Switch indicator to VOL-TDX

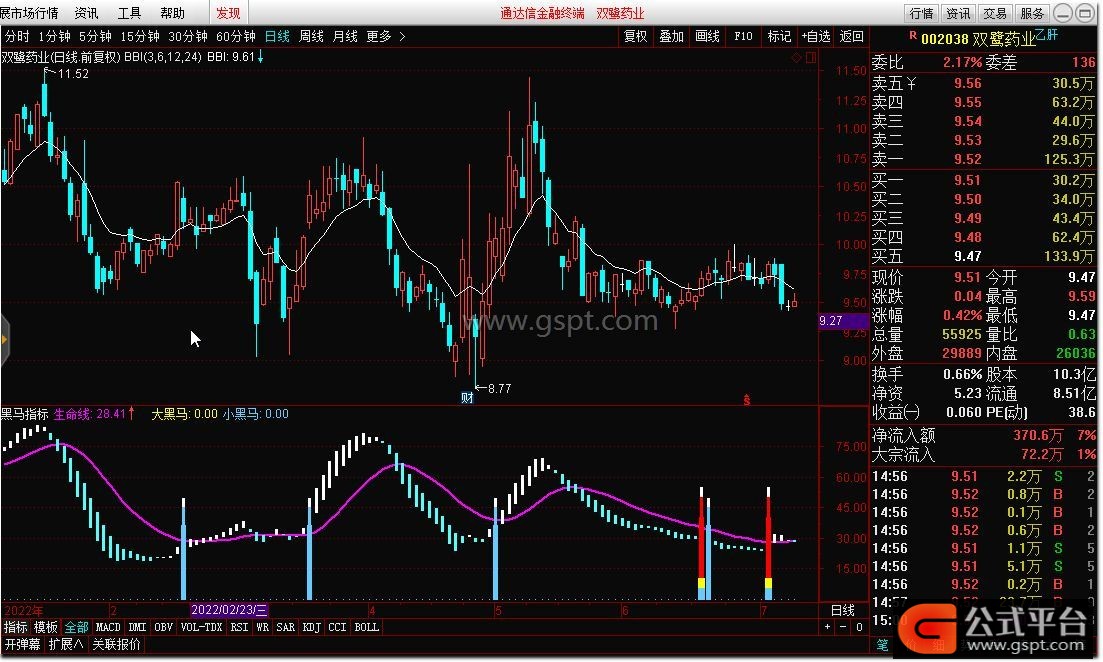coord(202,627)
